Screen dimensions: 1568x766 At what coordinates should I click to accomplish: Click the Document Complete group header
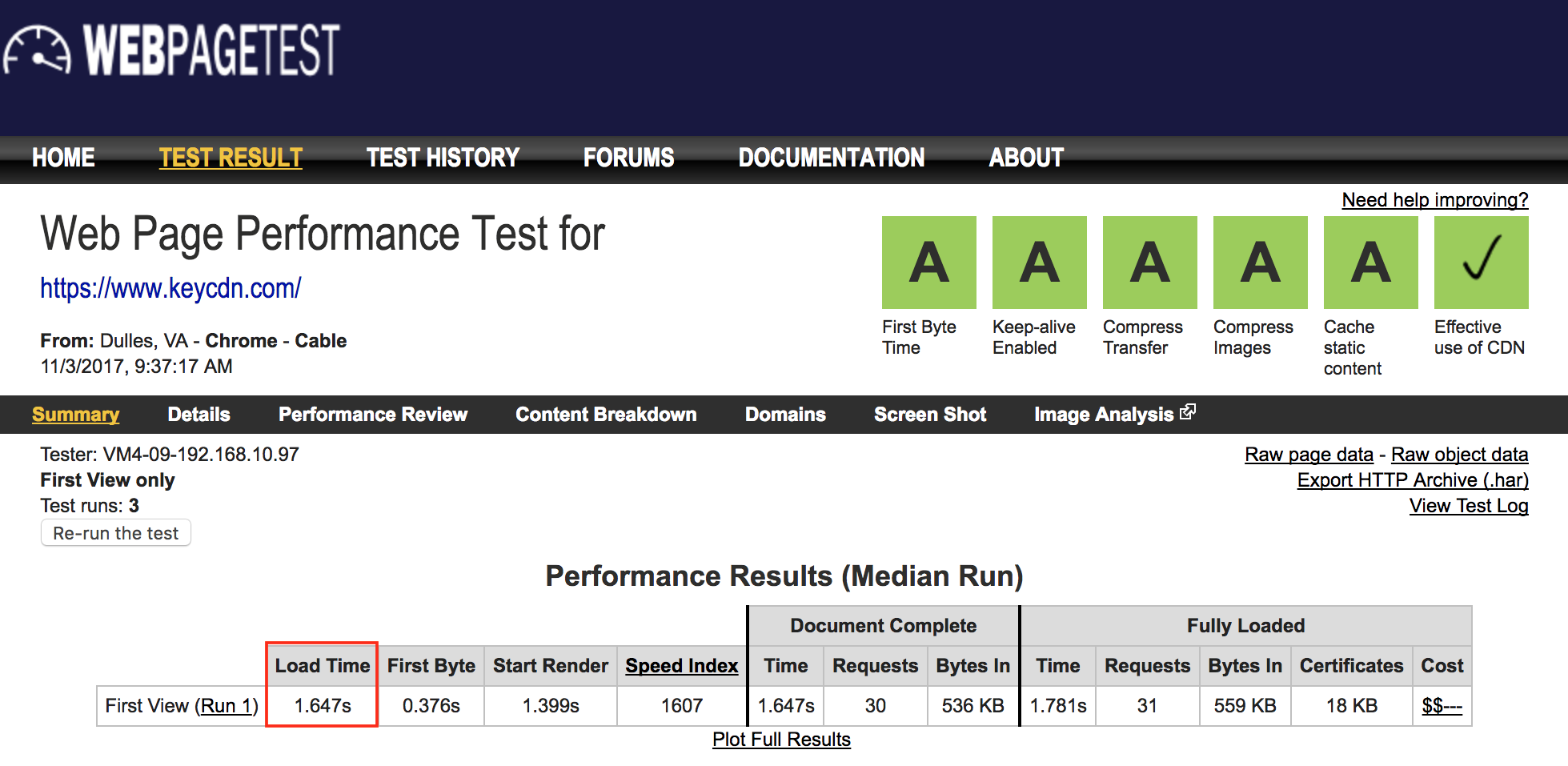pos(883,626)
